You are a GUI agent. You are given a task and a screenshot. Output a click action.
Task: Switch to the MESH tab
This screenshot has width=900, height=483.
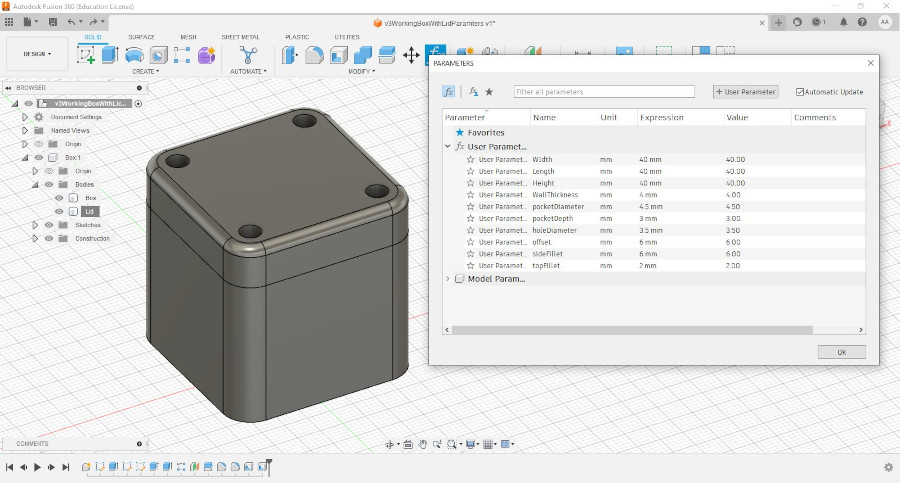point(188,37)
